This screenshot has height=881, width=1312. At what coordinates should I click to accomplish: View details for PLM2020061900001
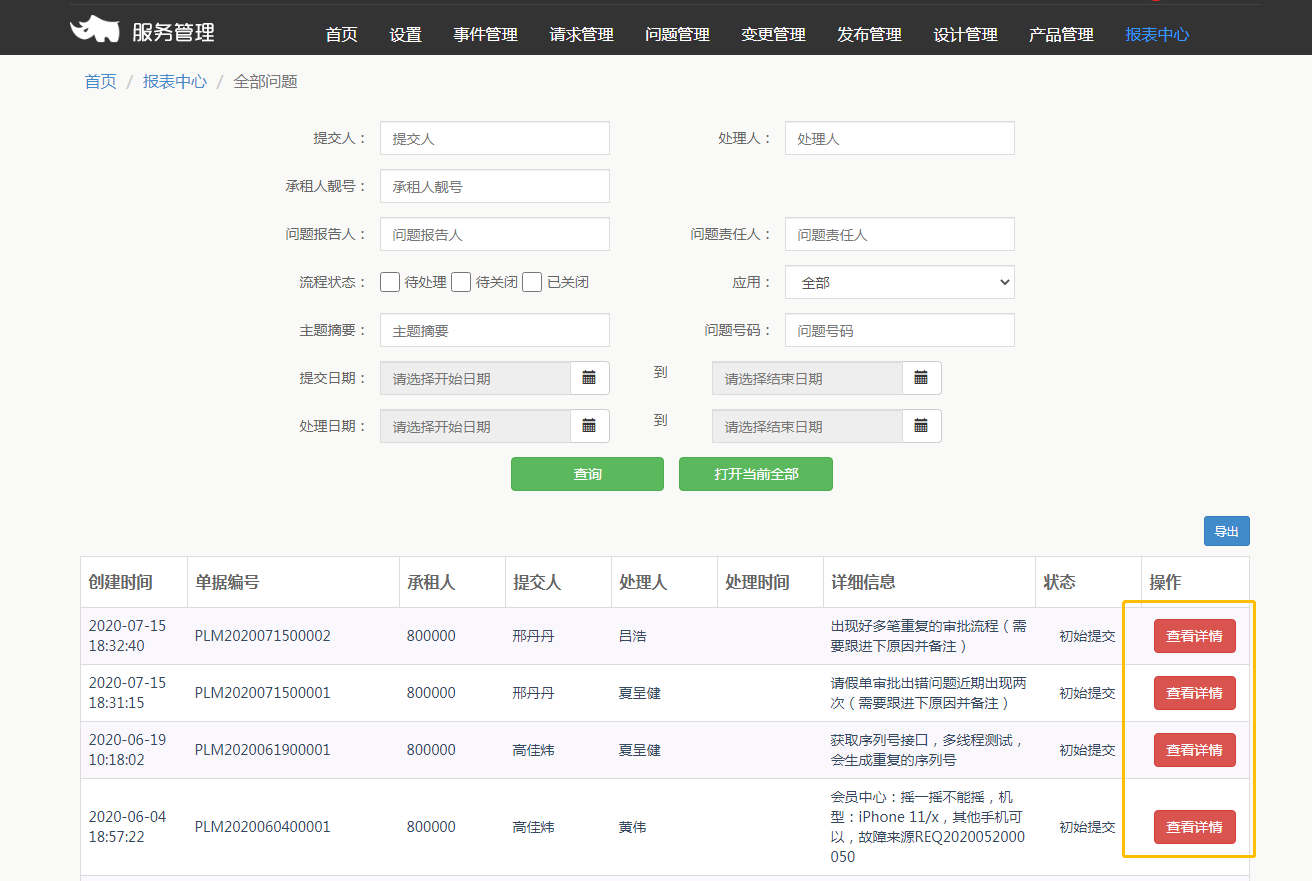1194,750
